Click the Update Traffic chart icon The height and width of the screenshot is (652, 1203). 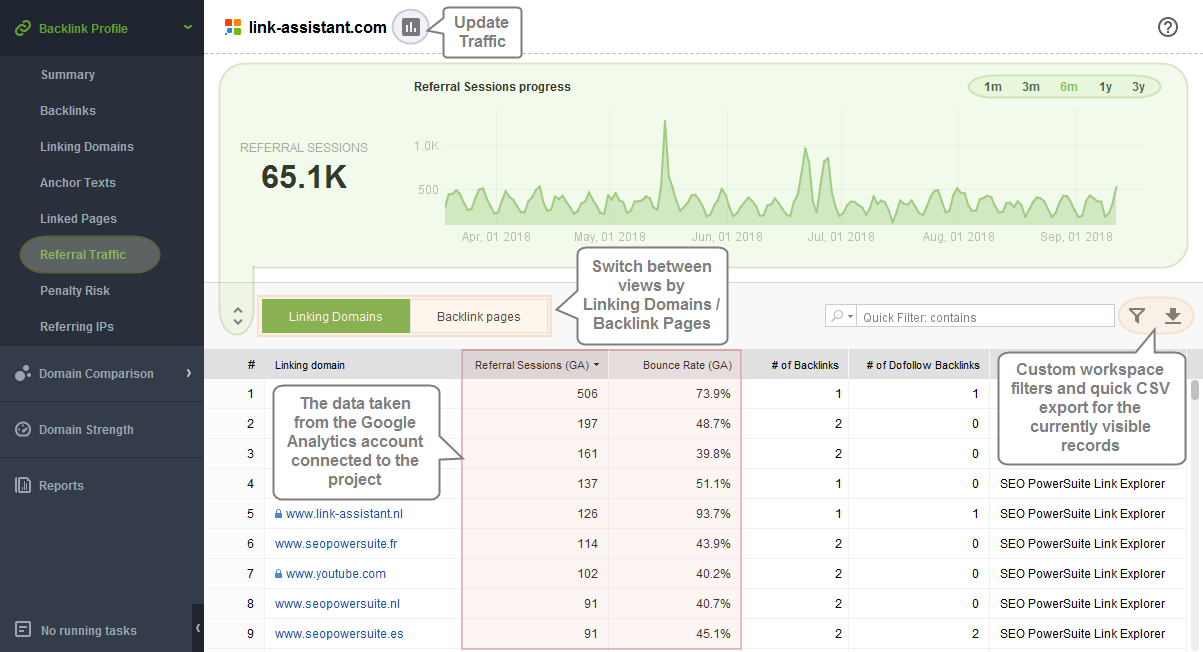[410, 27]
